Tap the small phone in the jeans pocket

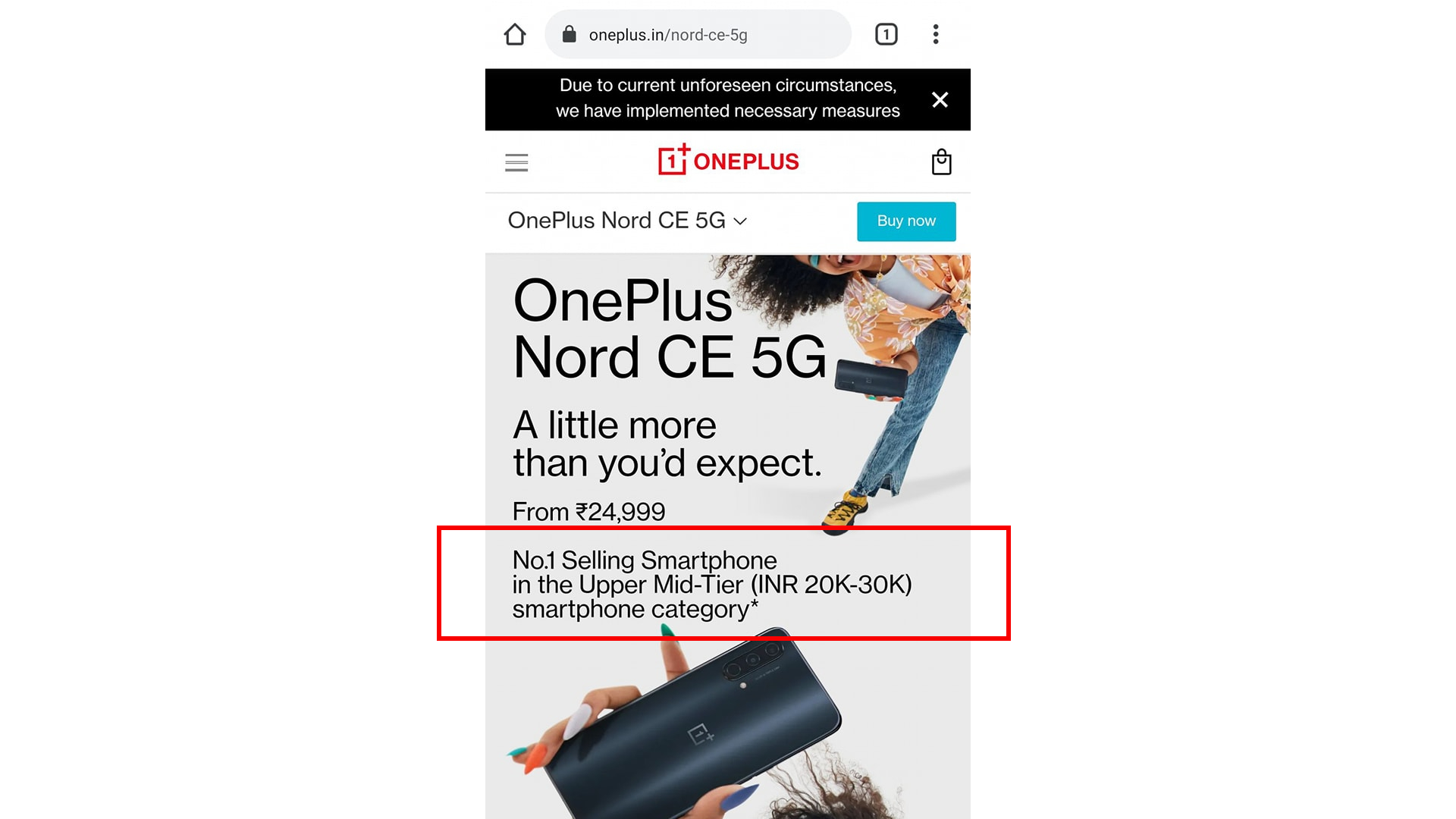coord(871,378)
